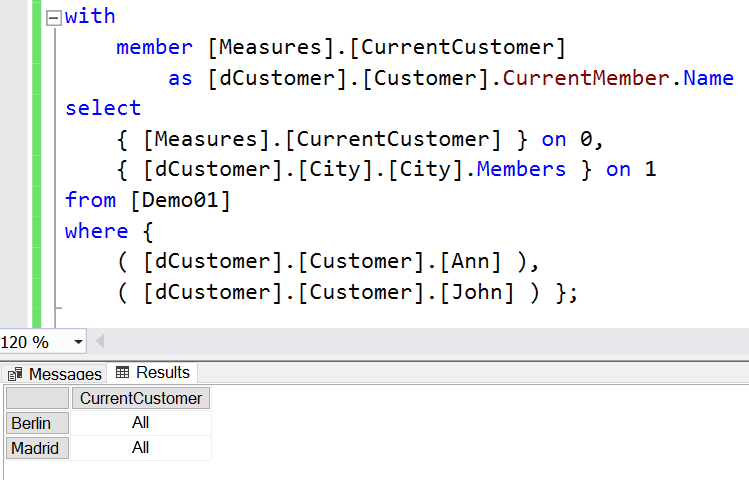
Task: Click the 'where' keyword in the editor
Action: tap(97, 231)
